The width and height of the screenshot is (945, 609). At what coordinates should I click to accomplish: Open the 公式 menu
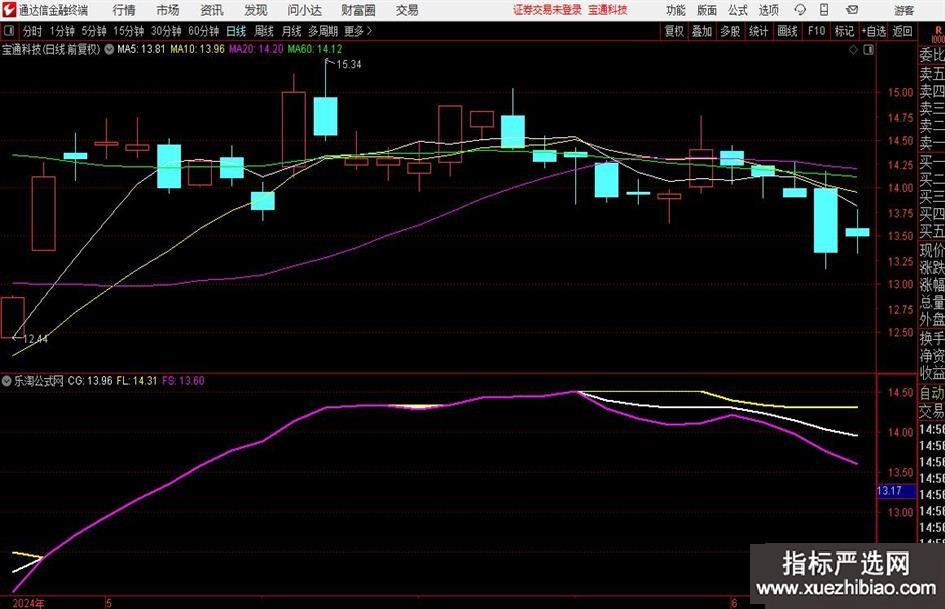(737, 10)
